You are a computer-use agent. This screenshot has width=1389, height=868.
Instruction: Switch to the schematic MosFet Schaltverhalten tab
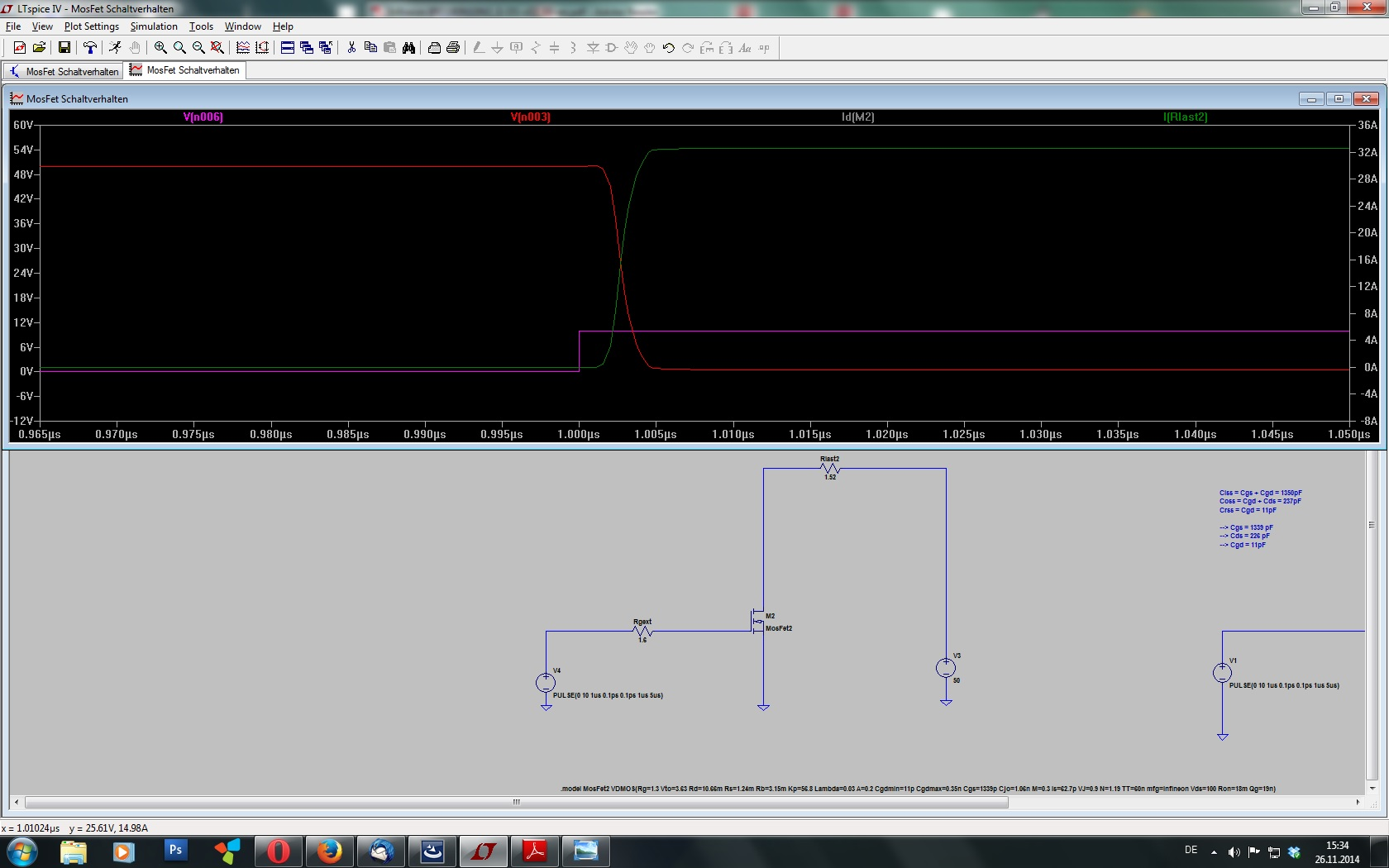[64, 71]
